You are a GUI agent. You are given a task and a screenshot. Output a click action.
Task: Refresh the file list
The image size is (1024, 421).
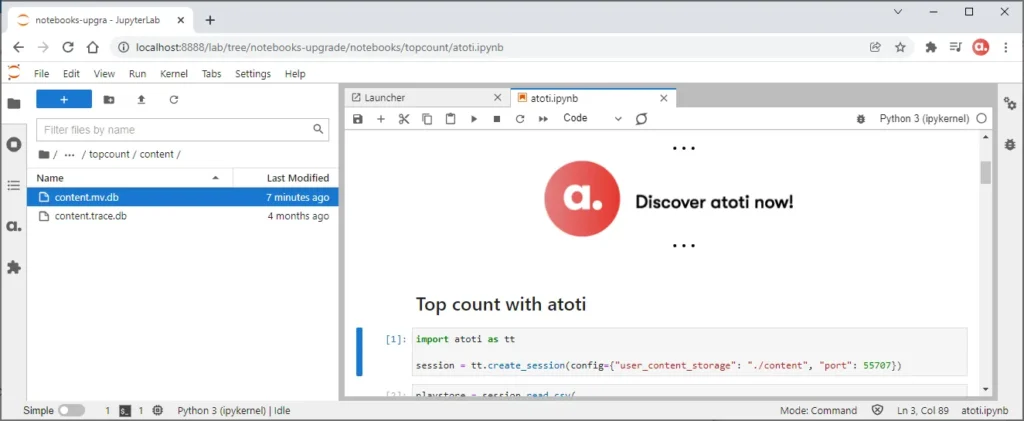pyautogui.click(x=174, y=99)
